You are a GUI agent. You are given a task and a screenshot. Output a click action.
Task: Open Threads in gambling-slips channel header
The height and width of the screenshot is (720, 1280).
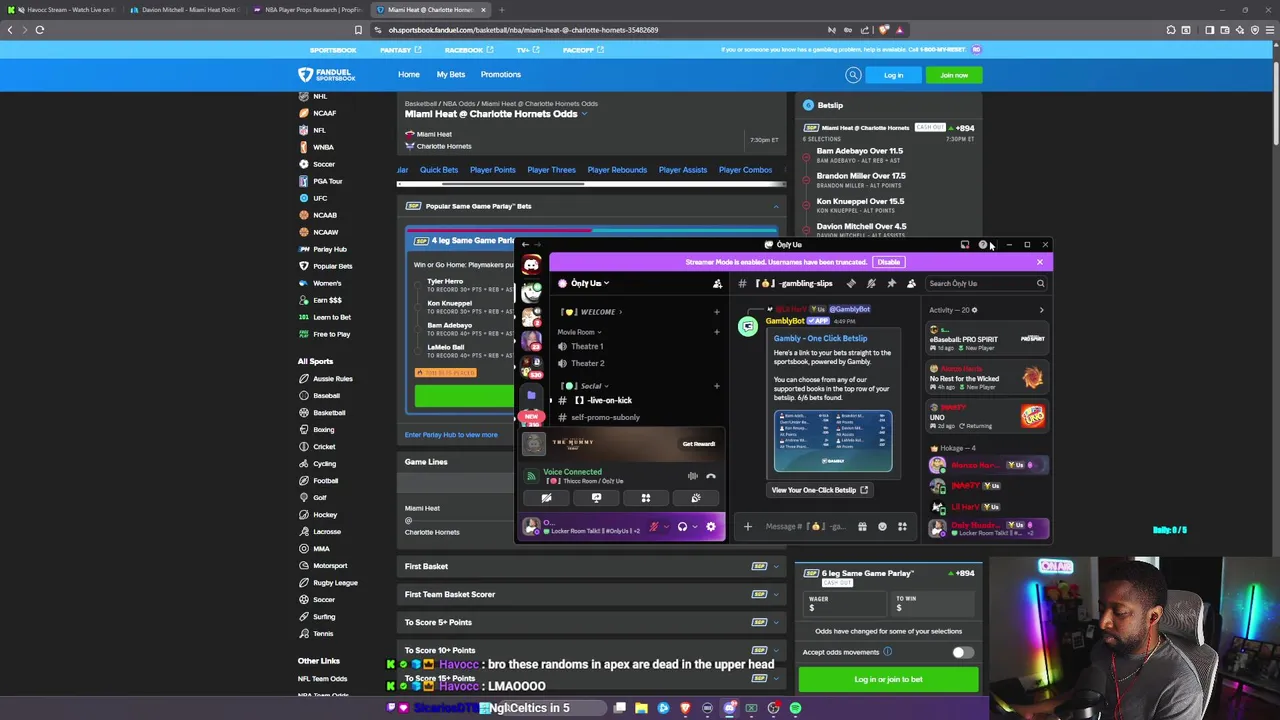851,284
